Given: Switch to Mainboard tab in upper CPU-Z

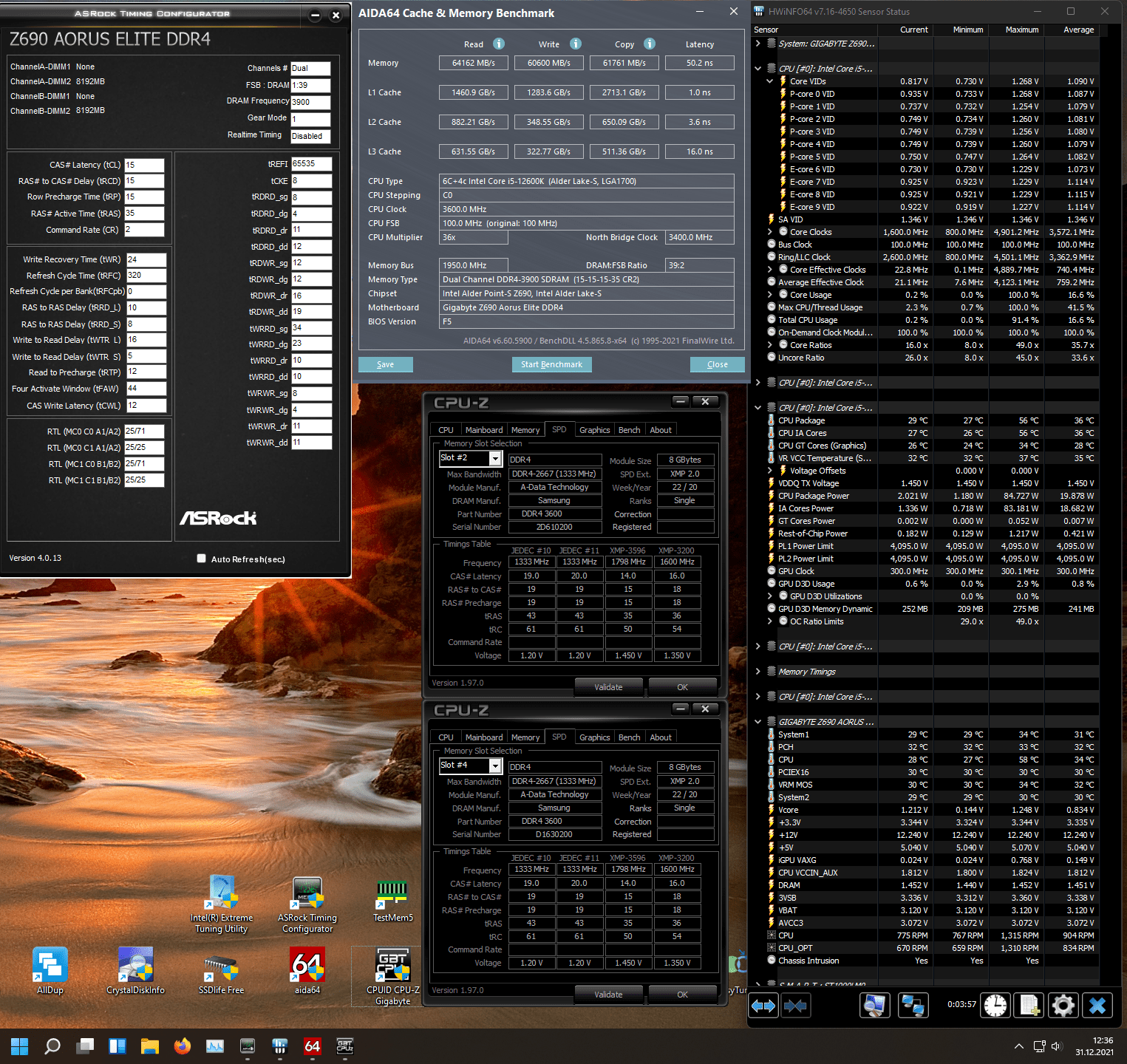Looking at the screenshot, I should 484,430.
